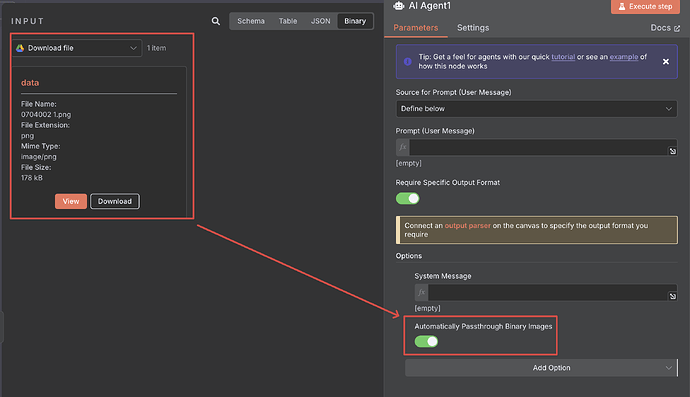This screenshot has width=690, height=397.
Task: Click the Google Drive icon beside Download file
Action: pyautogui.click(x=20, y=48)
